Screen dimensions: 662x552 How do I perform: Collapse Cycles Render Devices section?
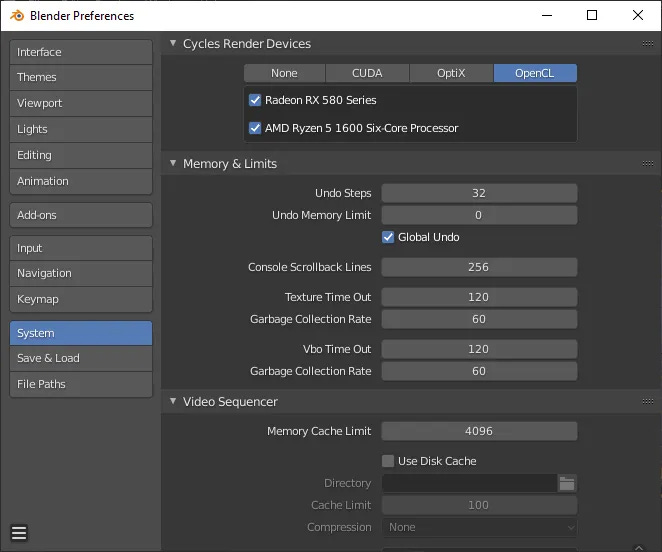click(173, 43)
